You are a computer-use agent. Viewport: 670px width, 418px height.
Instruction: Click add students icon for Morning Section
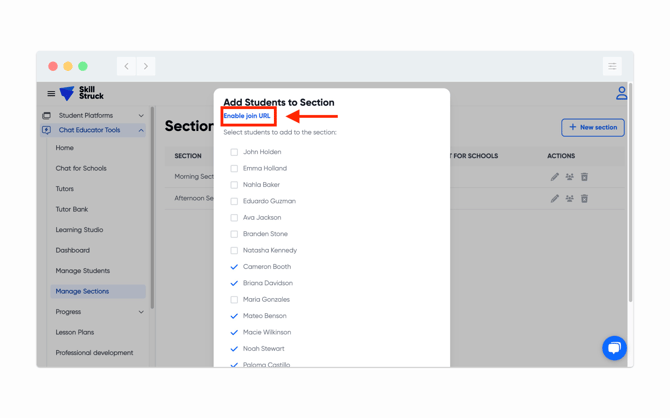point(570,177)
